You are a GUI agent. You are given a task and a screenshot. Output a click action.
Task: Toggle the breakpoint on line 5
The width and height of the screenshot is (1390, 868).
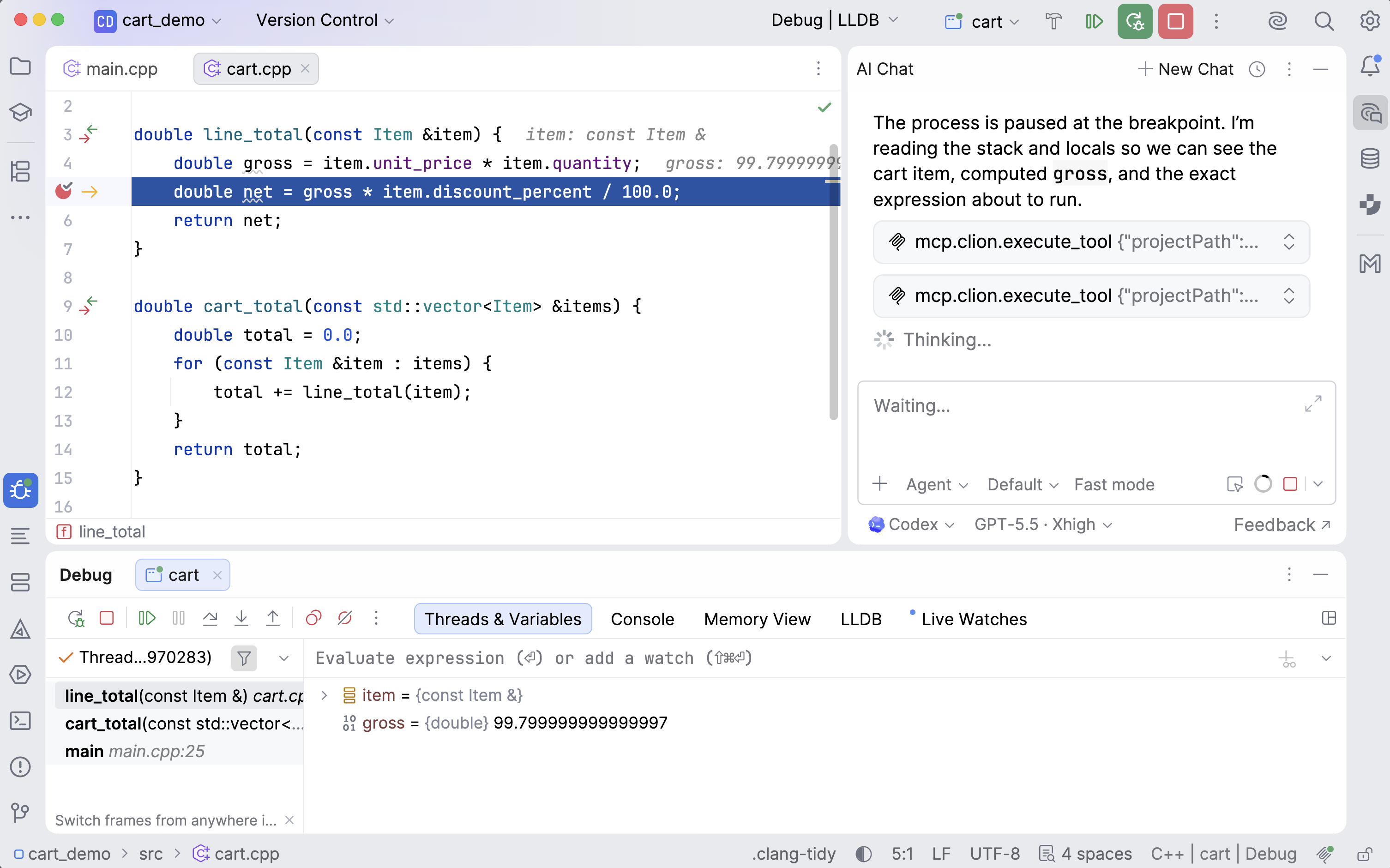pyautogui.click(x=63, y=191)
